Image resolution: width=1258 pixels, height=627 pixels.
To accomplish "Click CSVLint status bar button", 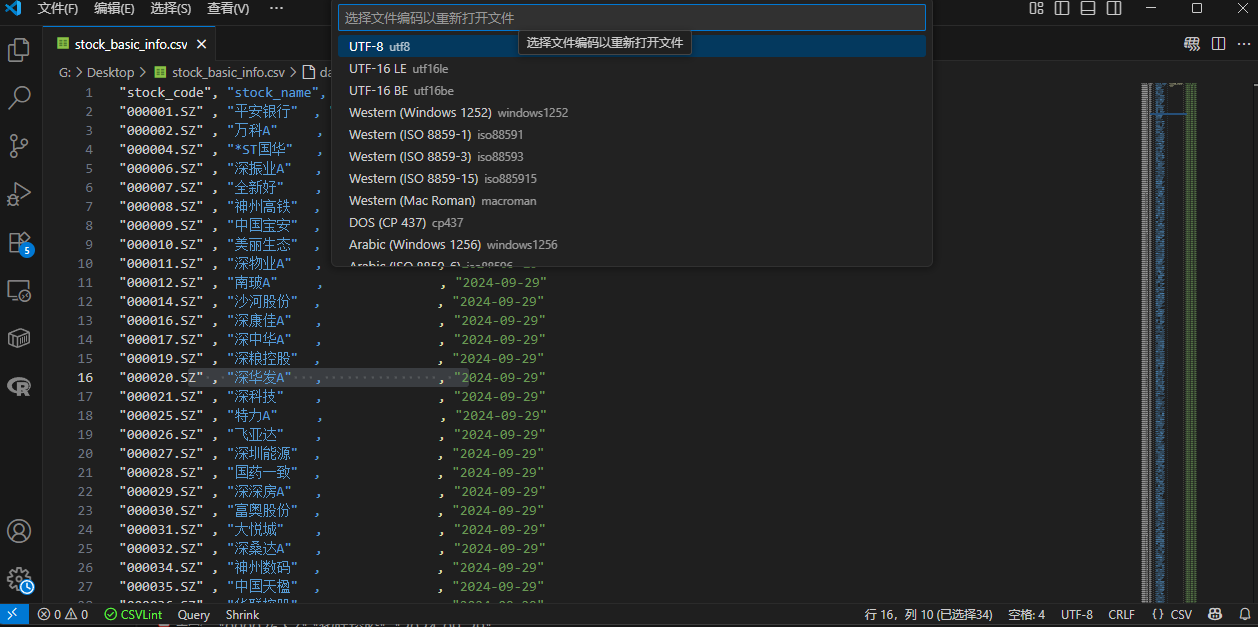I will tap(133, 615).
